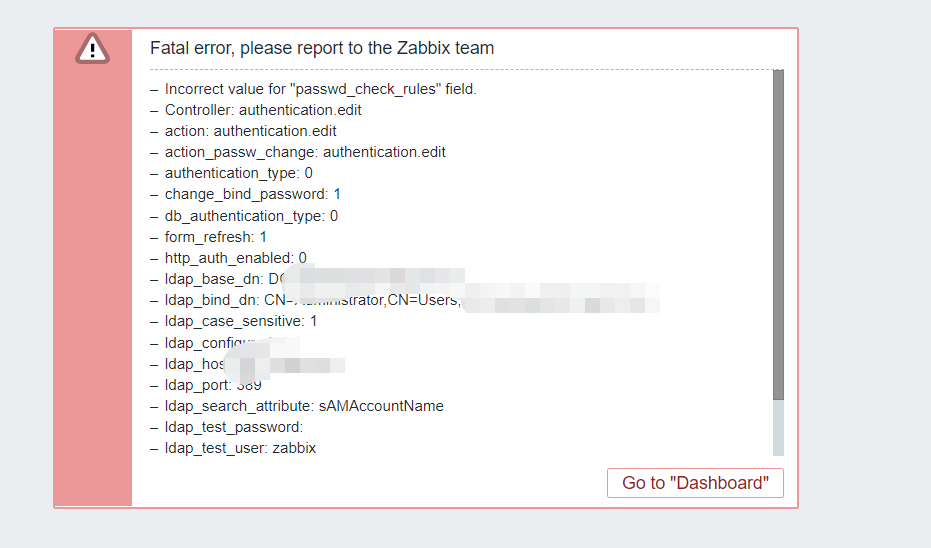Click the "passwd_check_rules" incorrect value line
The height and width of the screenshot is (548, 931).
click(320, 89)
